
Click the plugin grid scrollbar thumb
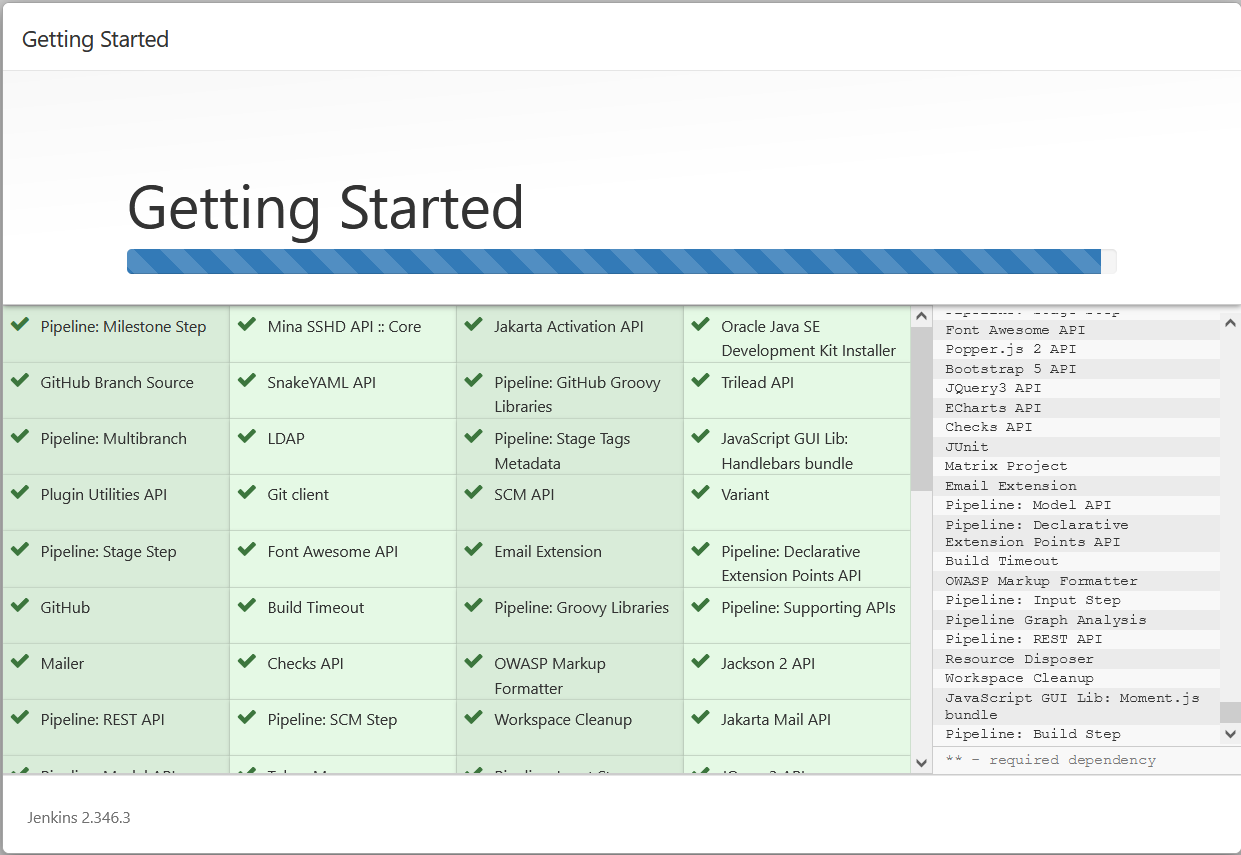point(921,408)
